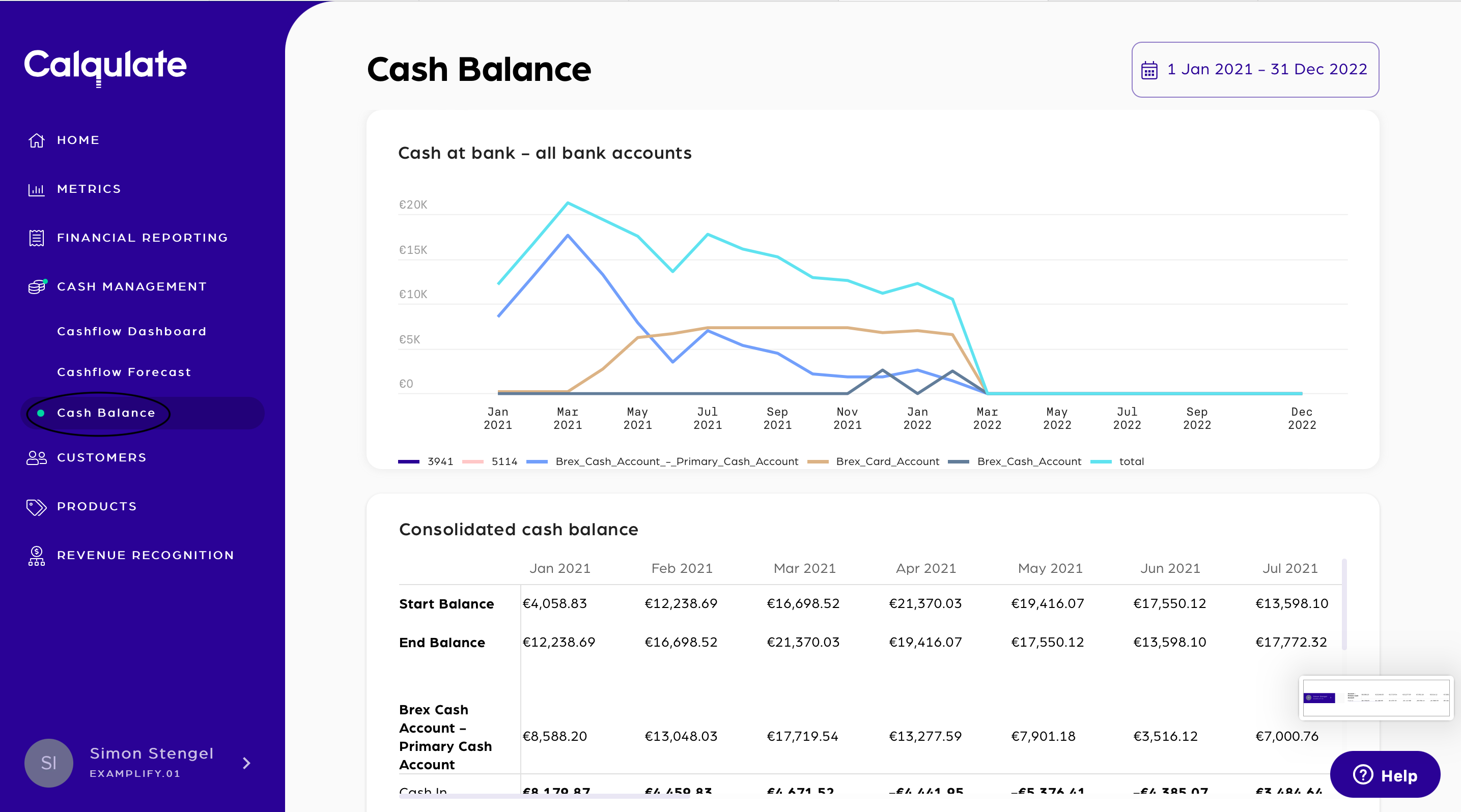1461x812 pixels.
Task: Click the screenshot preview thumbnail
Action: (1375, 698)
